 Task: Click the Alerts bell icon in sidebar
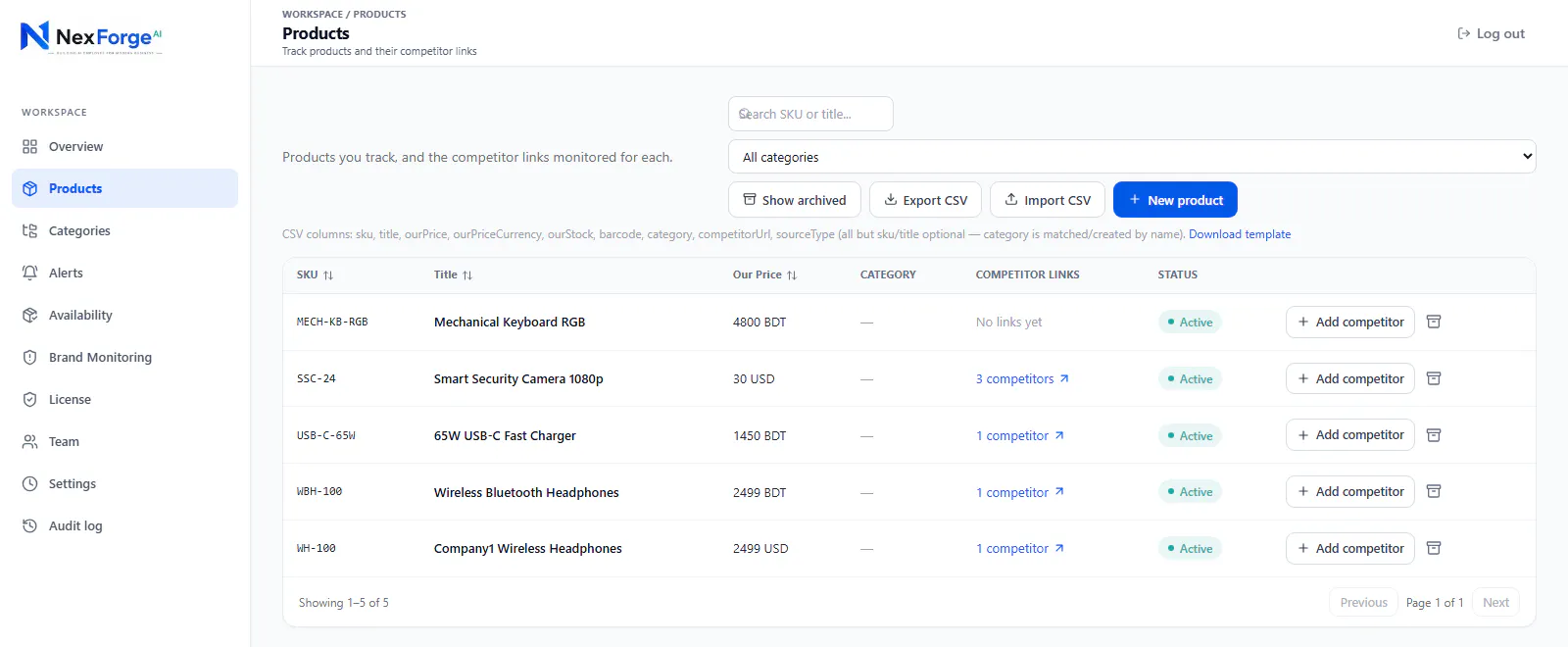click(x=29, y=274)
